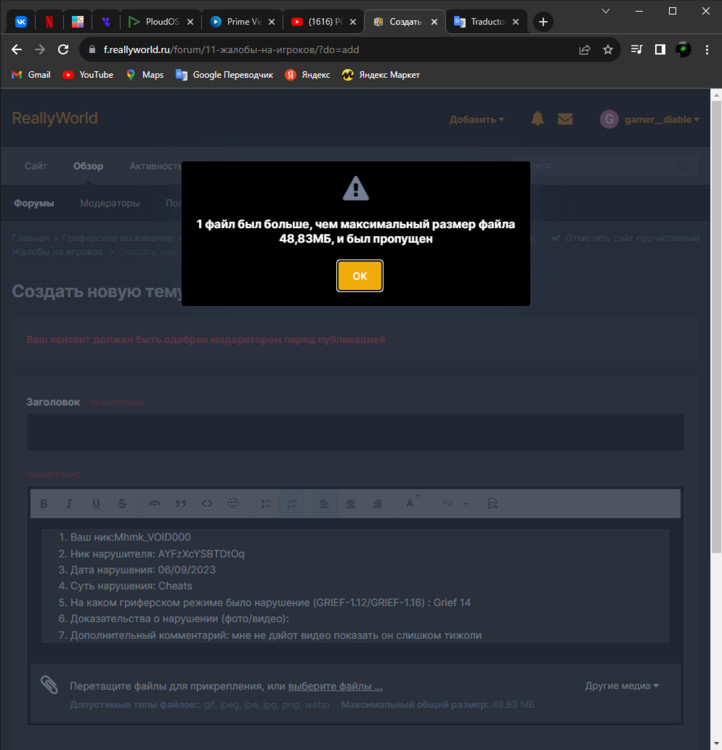Open a new browser tab

(x=543, y=22)
